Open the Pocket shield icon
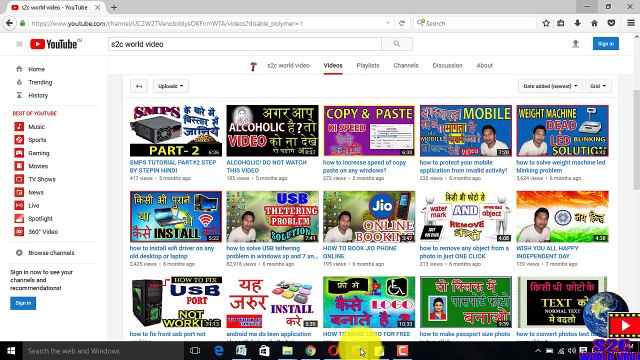Screen dimensions: 640x360 [611, 23]
